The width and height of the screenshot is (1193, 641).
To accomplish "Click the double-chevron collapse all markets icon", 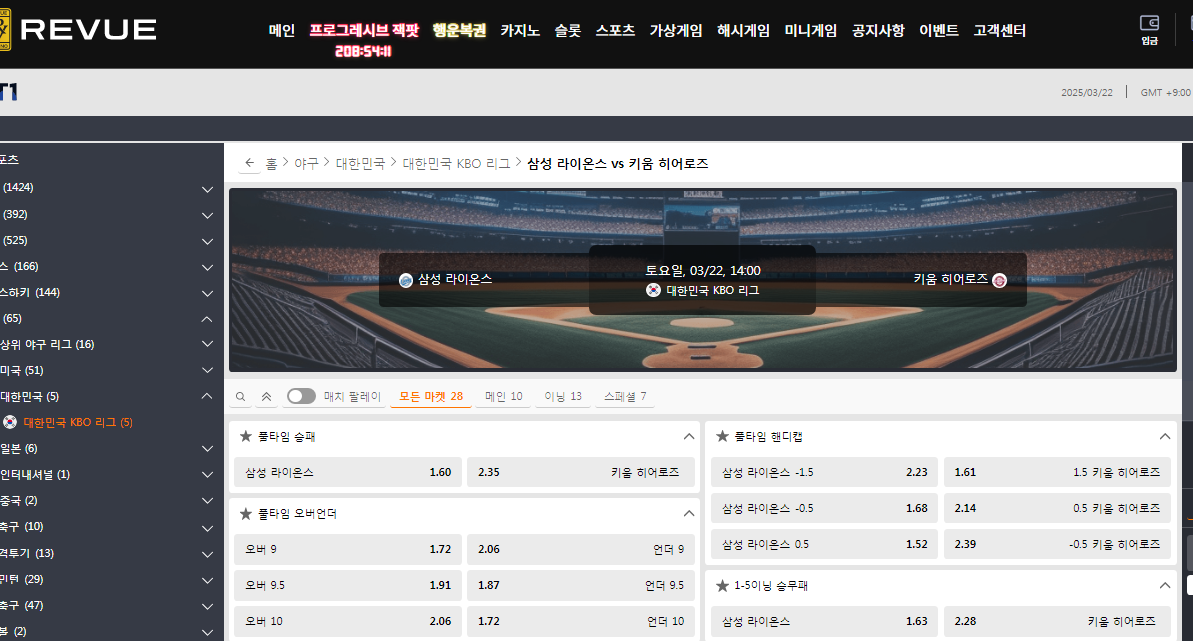I will coord(266,397).
